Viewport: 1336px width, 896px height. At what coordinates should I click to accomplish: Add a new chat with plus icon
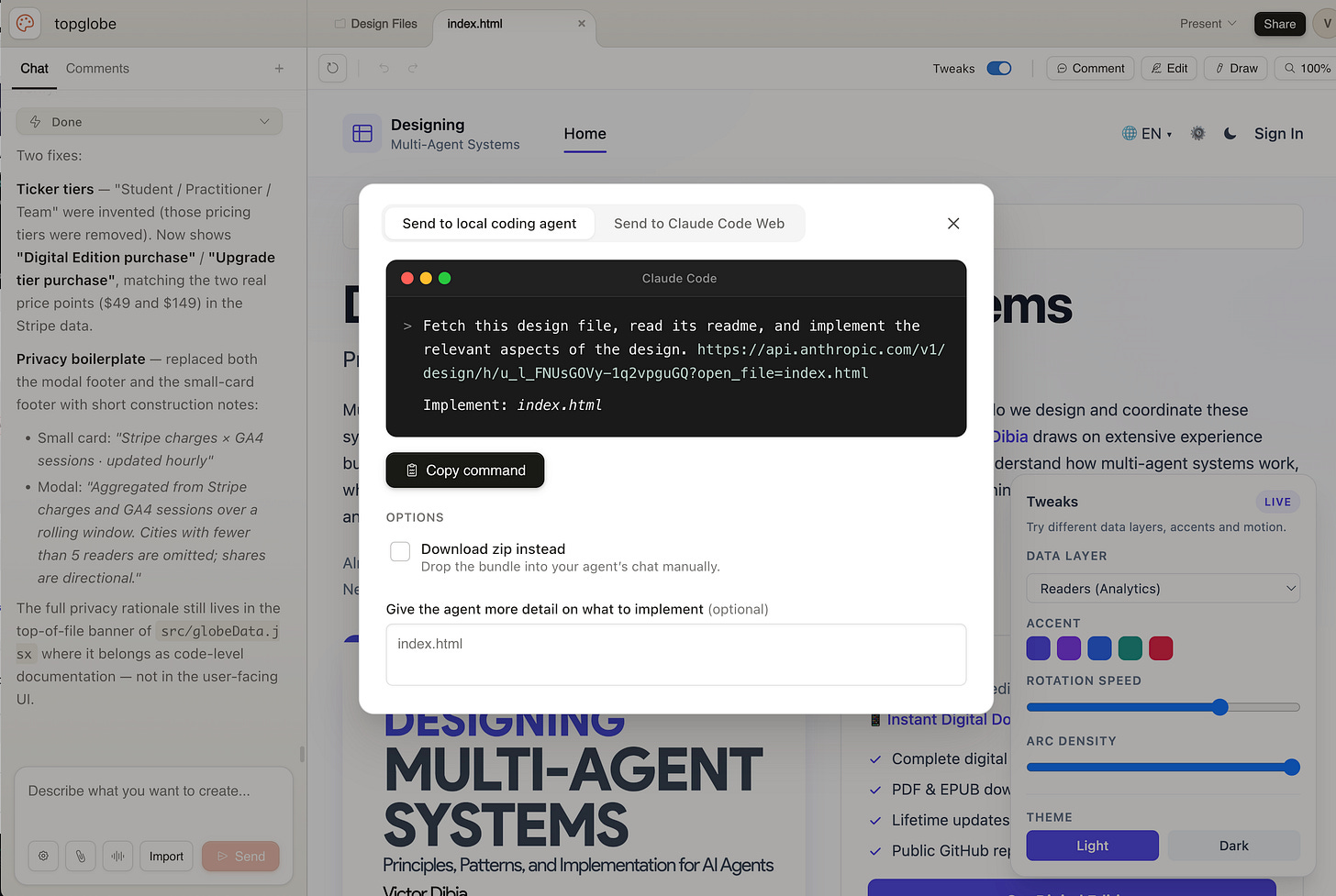[x=279, y=69]
